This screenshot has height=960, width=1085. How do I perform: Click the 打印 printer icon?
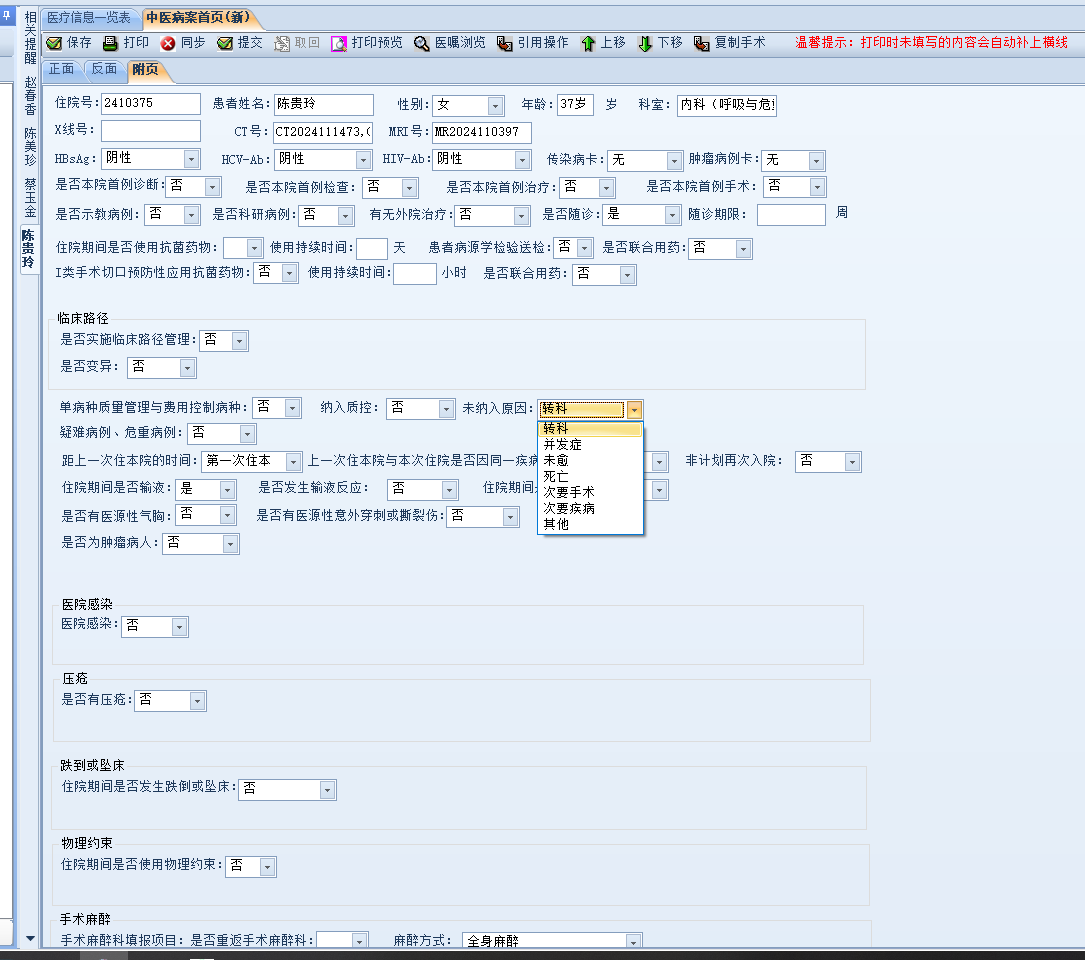pyautogui.click(x=110, y=43)
